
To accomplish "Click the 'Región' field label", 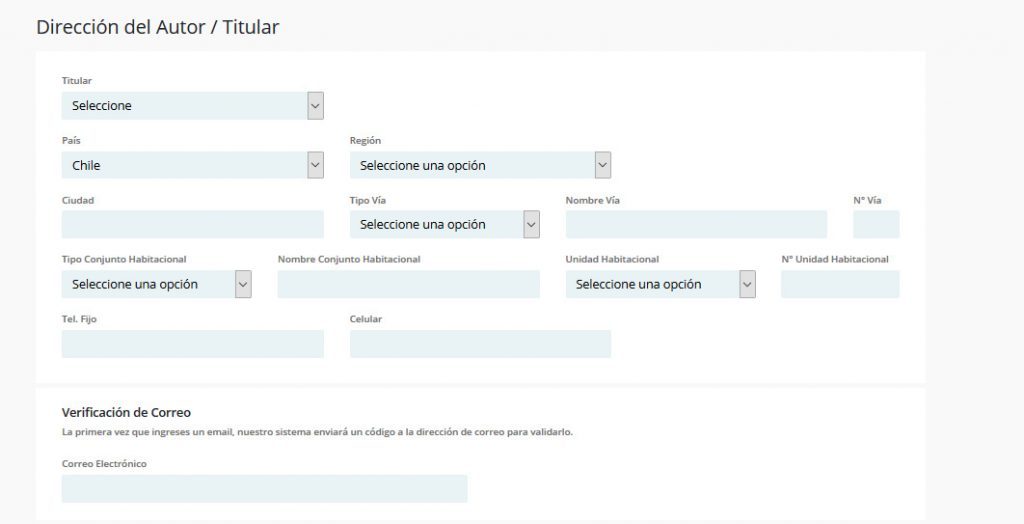I will [x=365, y=140].
